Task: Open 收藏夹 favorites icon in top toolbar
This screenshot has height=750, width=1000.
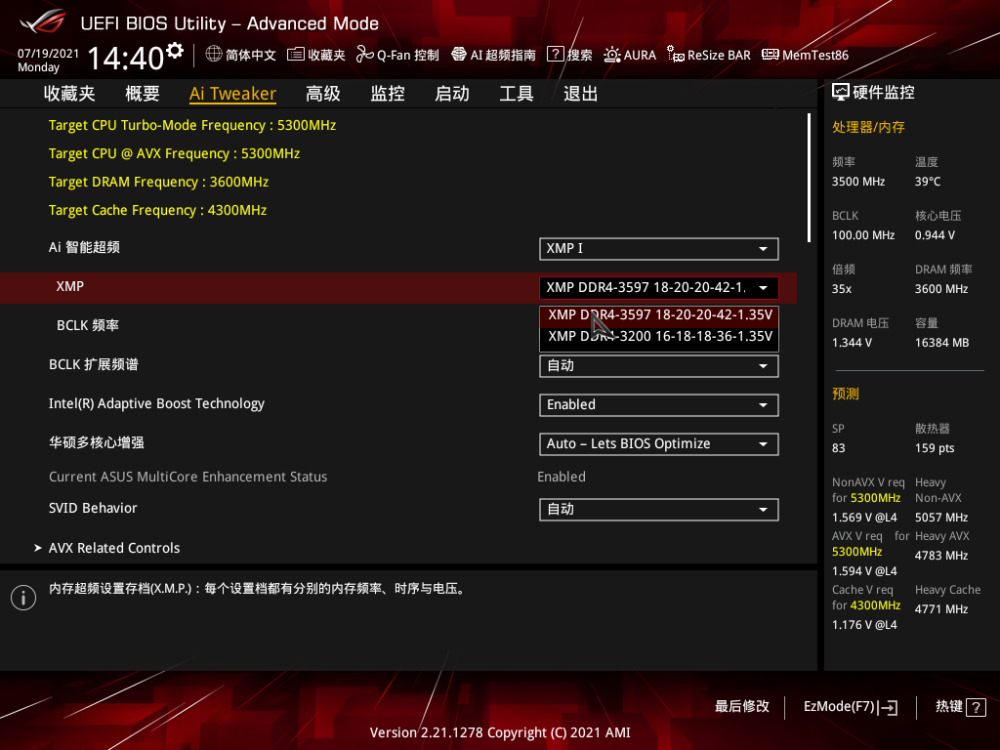Action: (x=295, y=55)
